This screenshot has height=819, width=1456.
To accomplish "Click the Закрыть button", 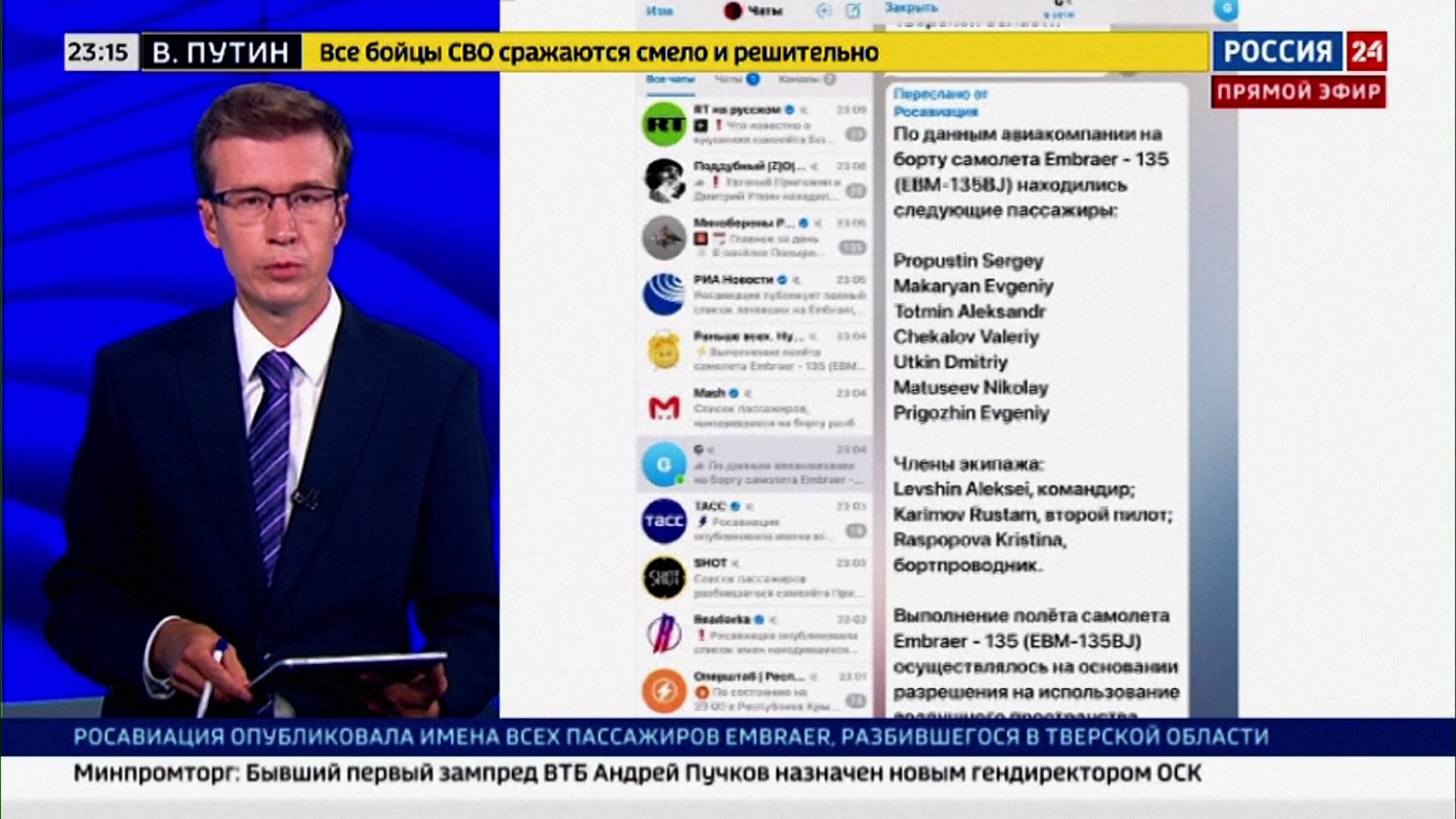I will click(x=912, y=8).
